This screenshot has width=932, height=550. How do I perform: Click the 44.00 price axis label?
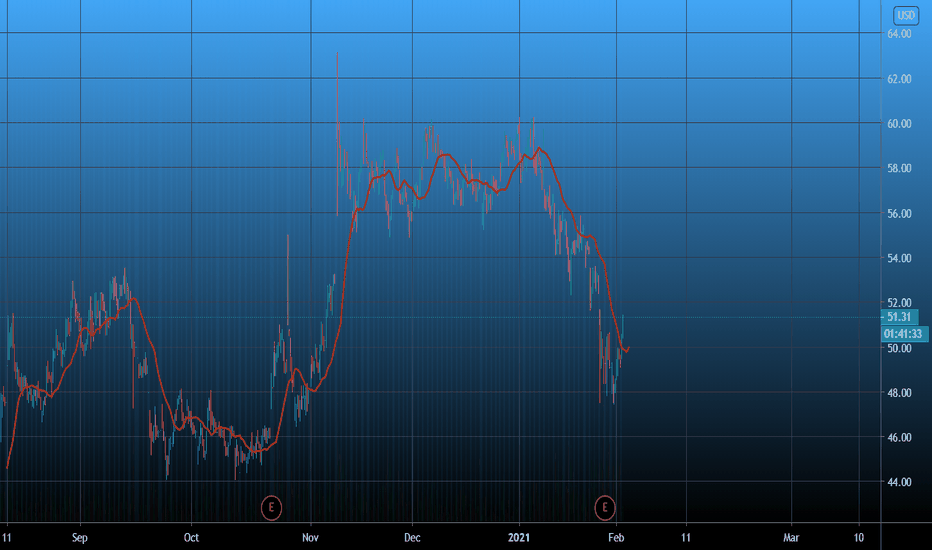(899, 482)
